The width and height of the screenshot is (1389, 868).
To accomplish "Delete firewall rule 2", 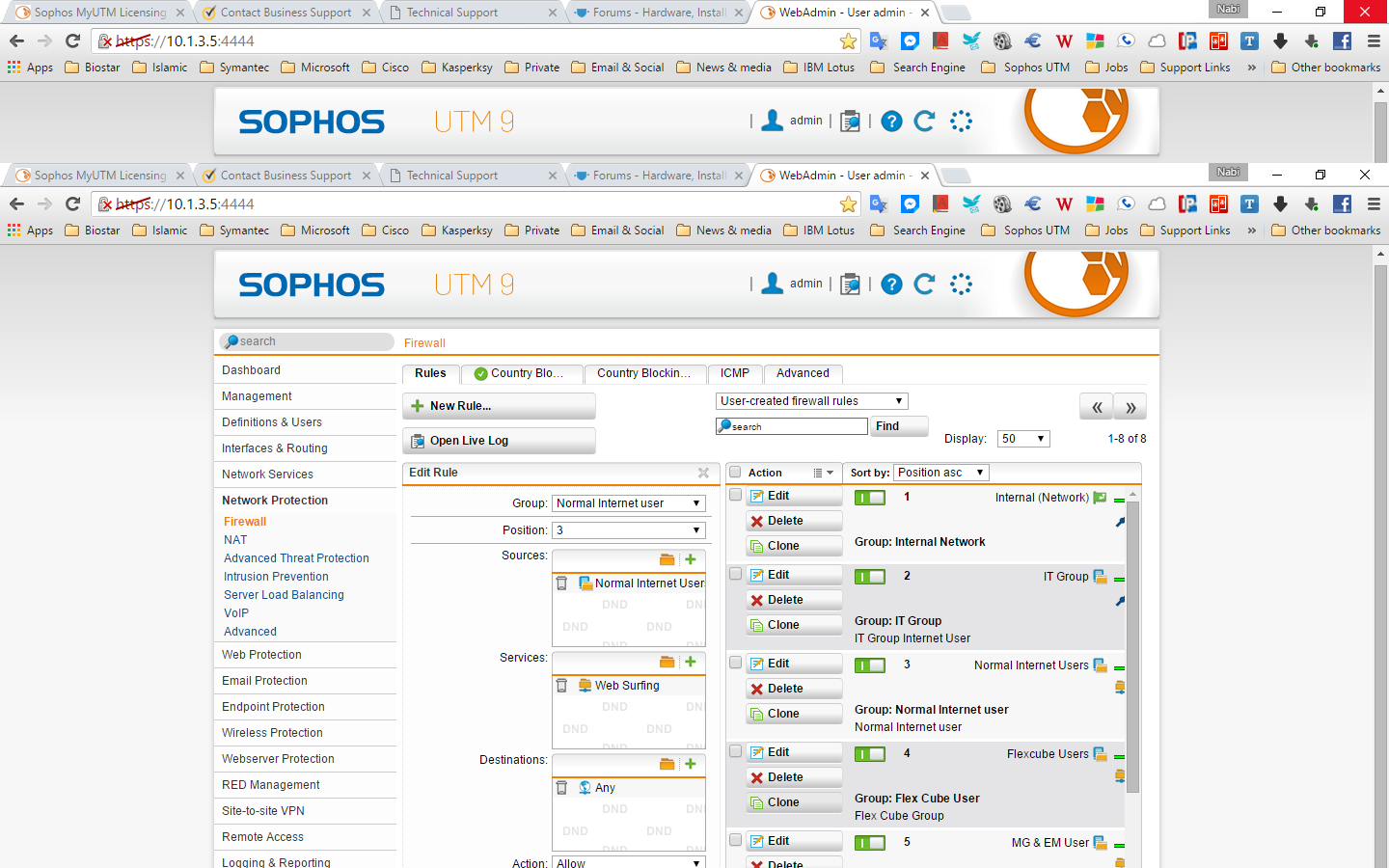I will (794, 600).
